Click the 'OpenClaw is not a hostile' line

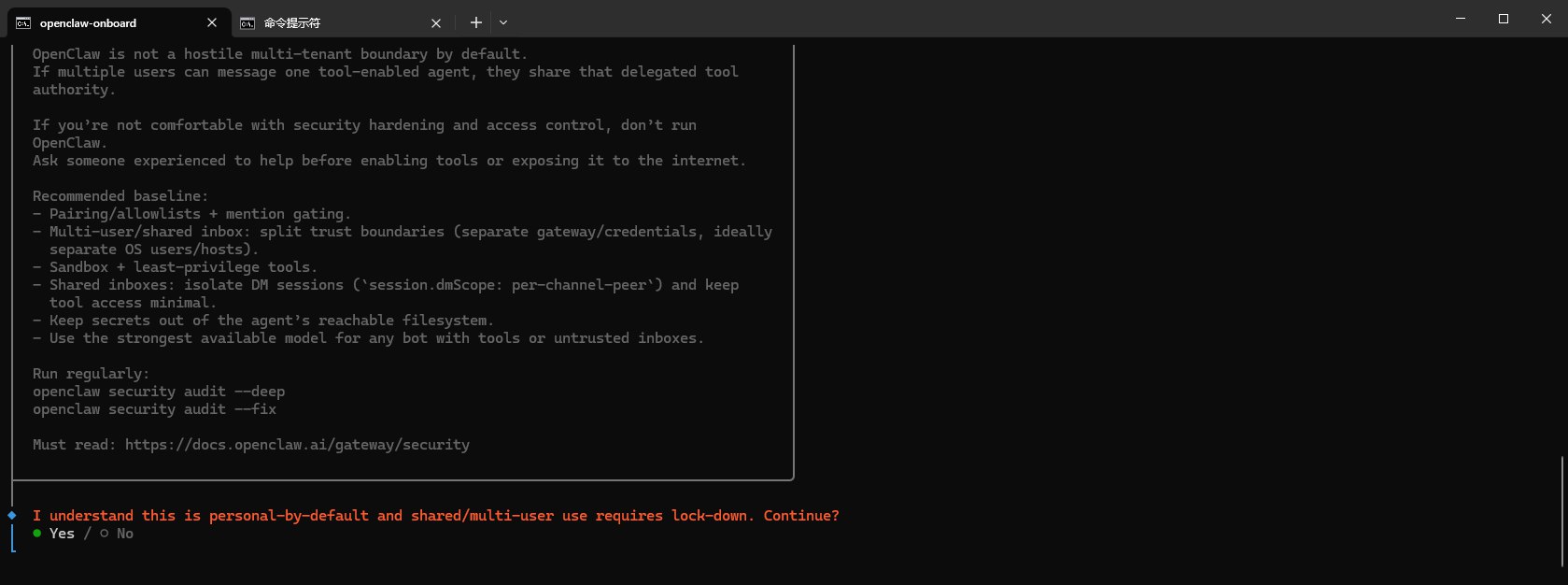tap(280, 54)
